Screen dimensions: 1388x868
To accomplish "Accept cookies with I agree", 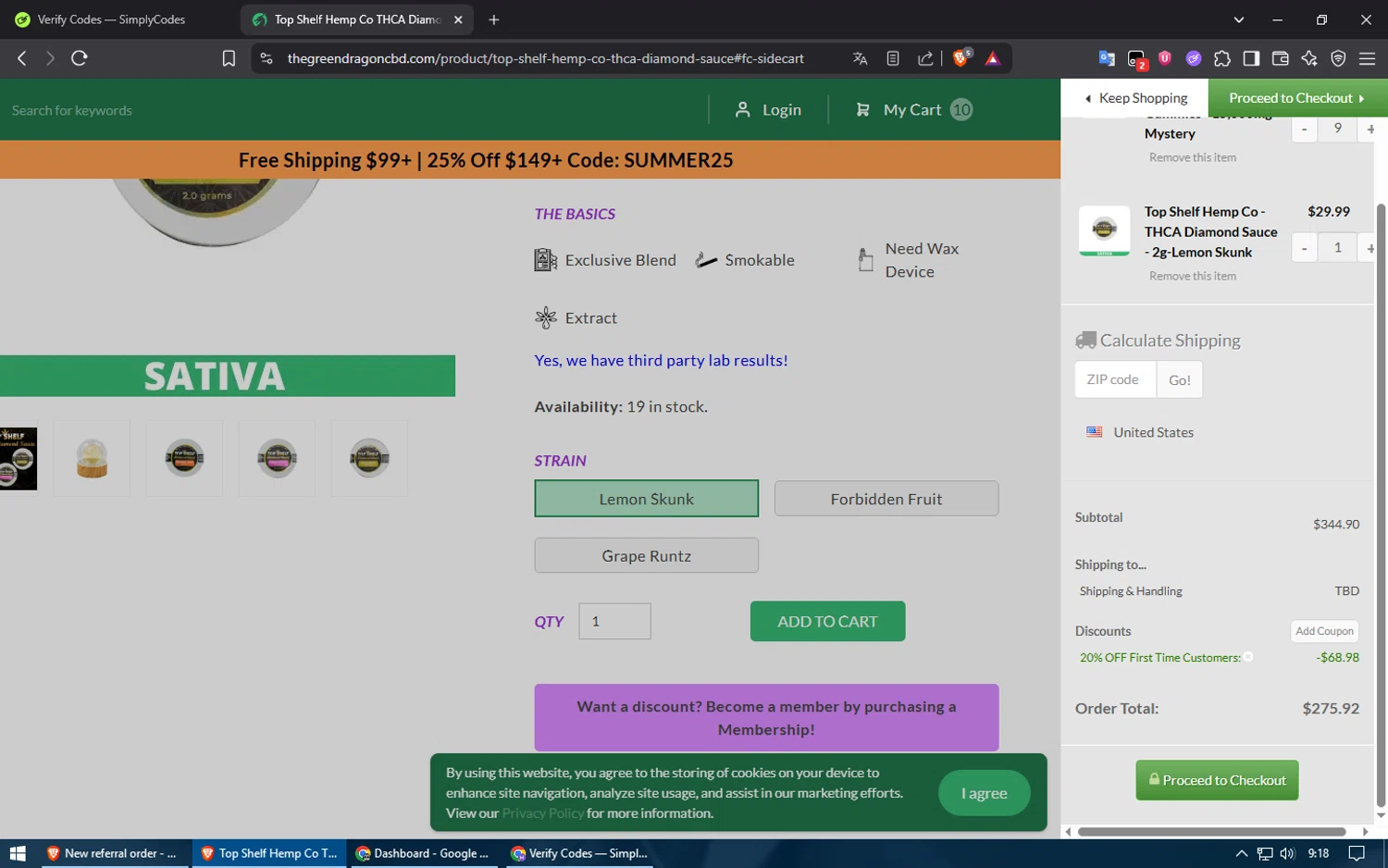I will (x=984, y=793).
